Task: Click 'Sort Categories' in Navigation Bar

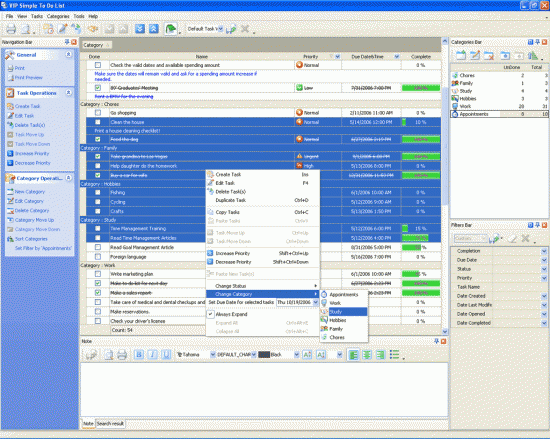Action: tap(31, 239)
